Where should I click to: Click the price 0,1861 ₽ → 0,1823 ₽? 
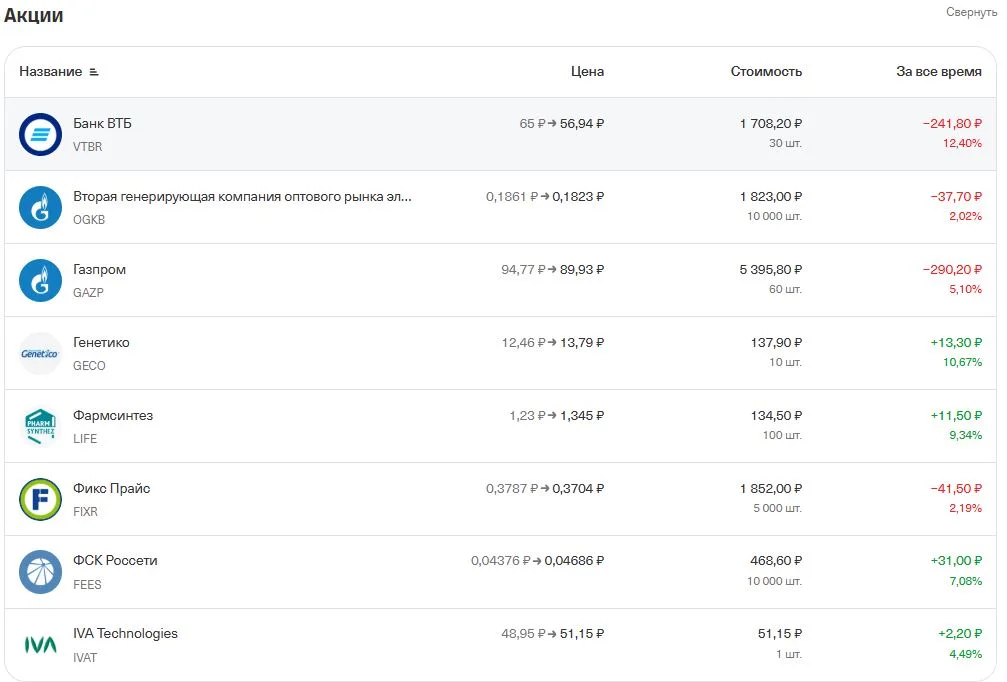[x=545, y=197]
